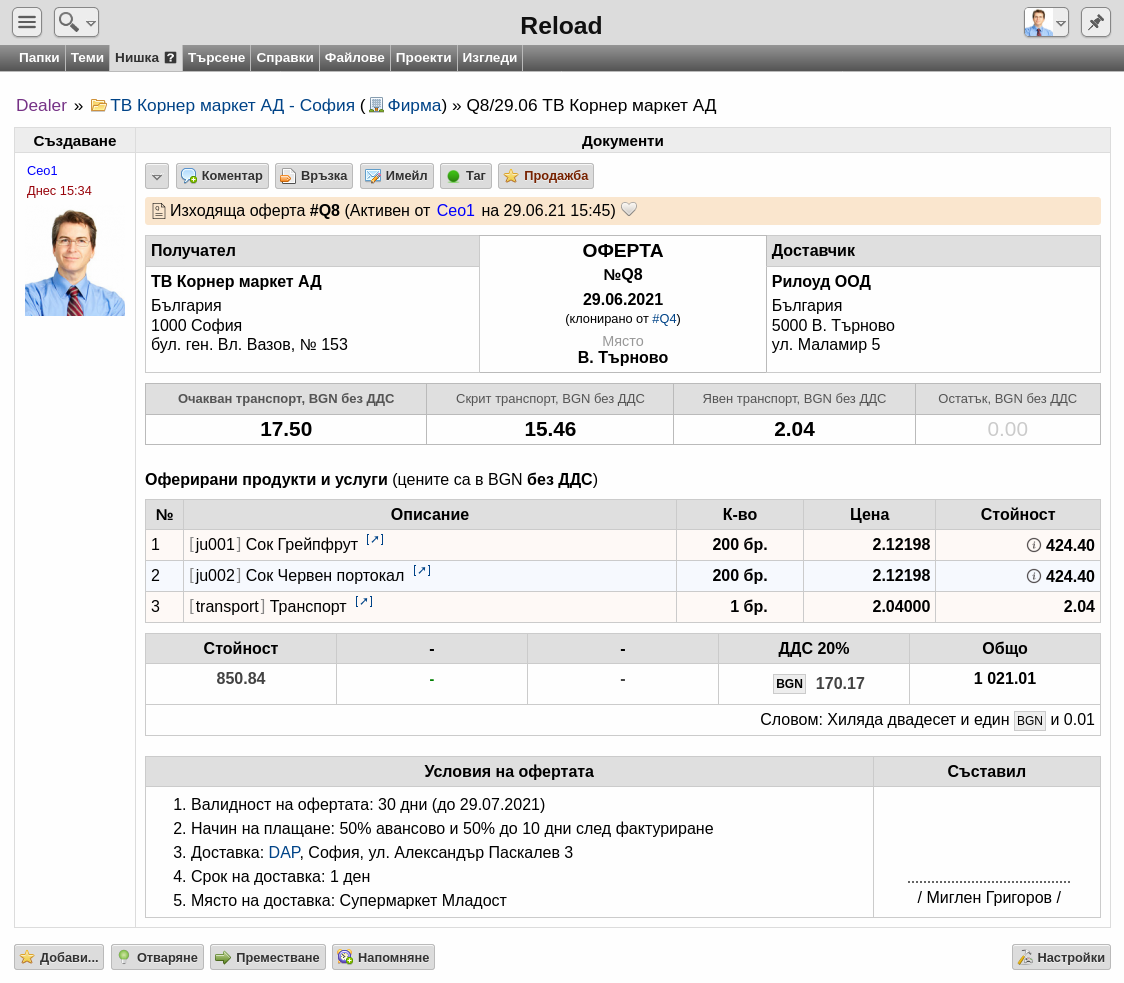The image size is (1124, 983).
Task: Click the pin icon button
Action: click(1095, 22)
